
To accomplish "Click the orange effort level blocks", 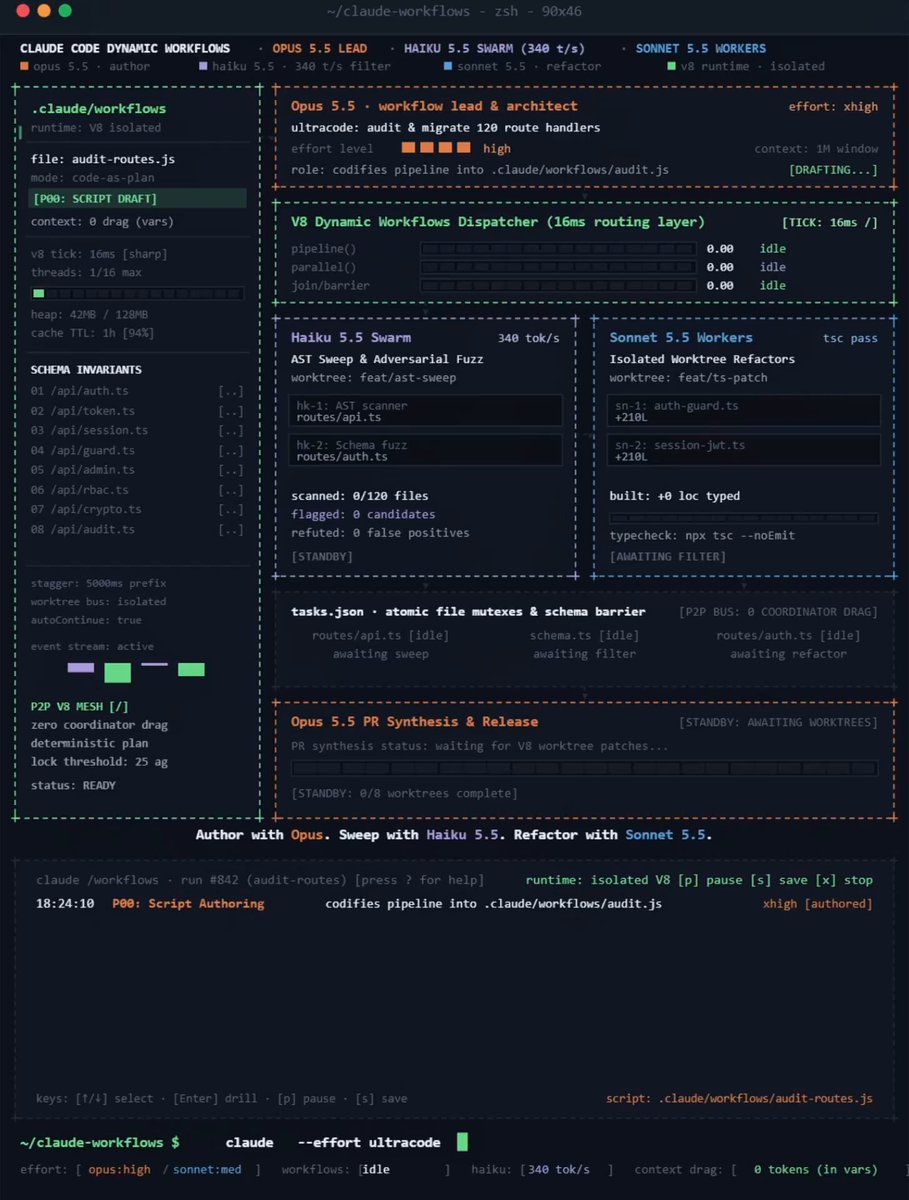I will pyautogui.click(x=435, y=148).
